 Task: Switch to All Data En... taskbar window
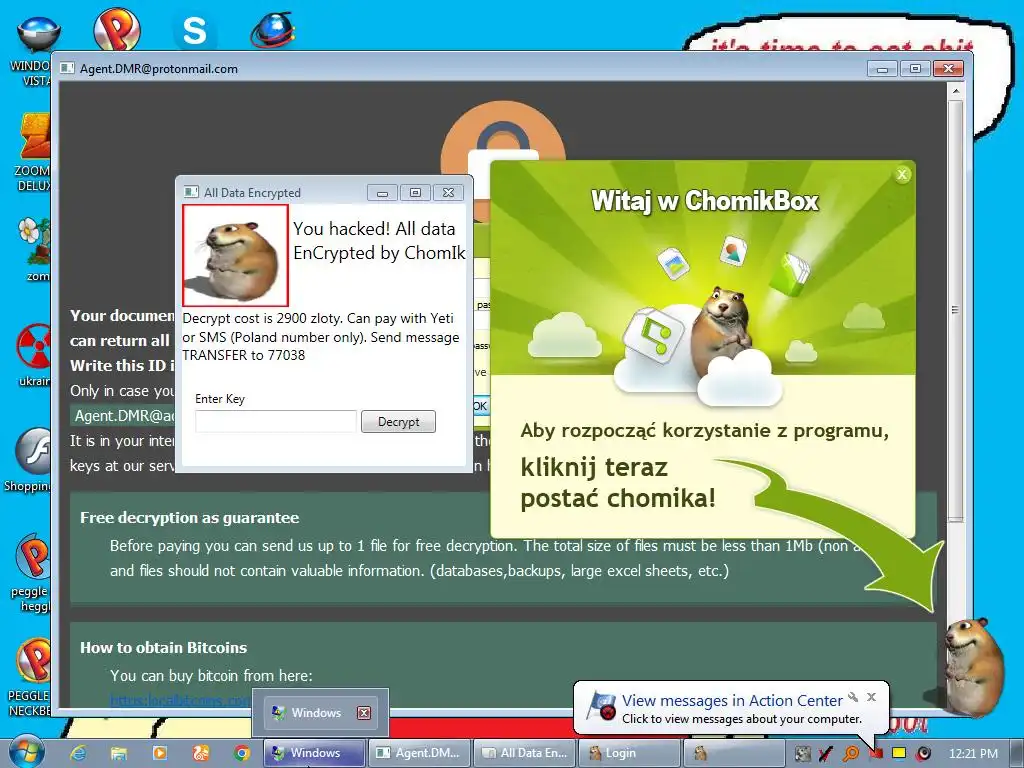pos(524,753)
